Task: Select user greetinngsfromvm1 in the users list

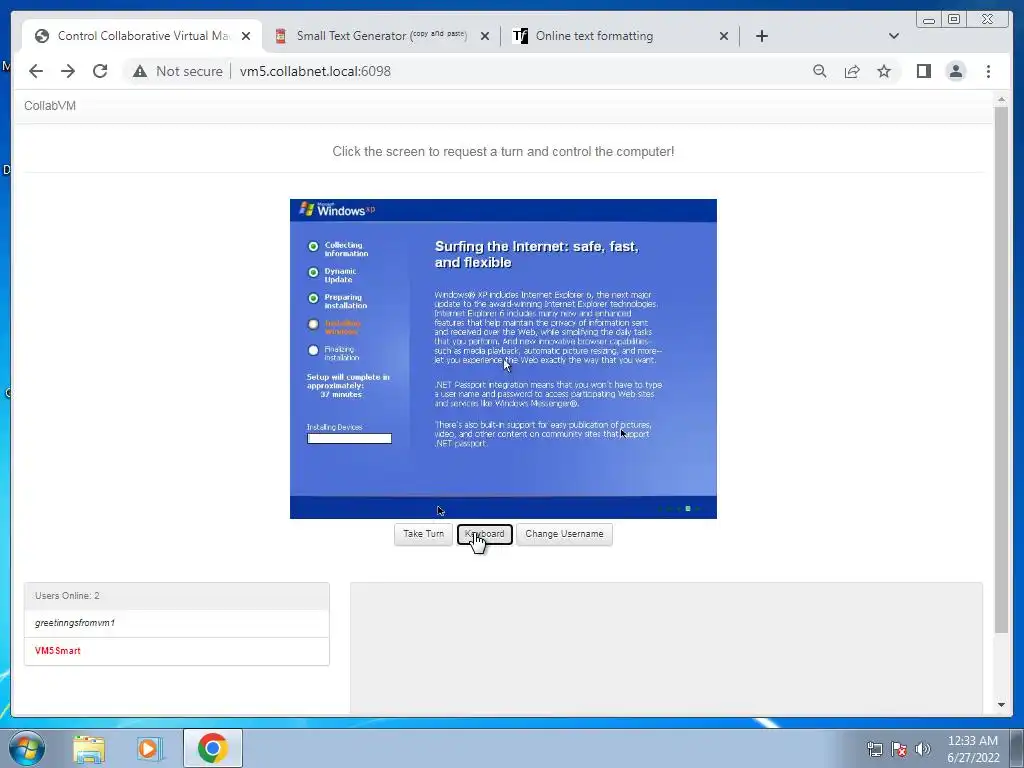Action: 176,623
